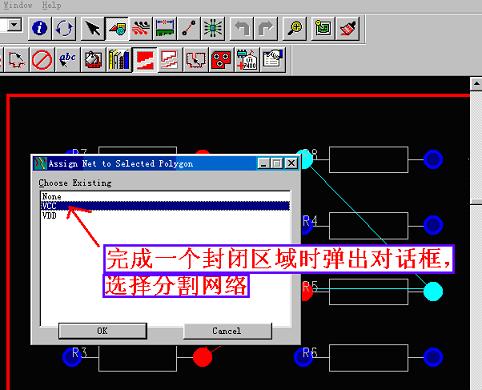Select the black arrow pointer tool

[x=93, y=28]
